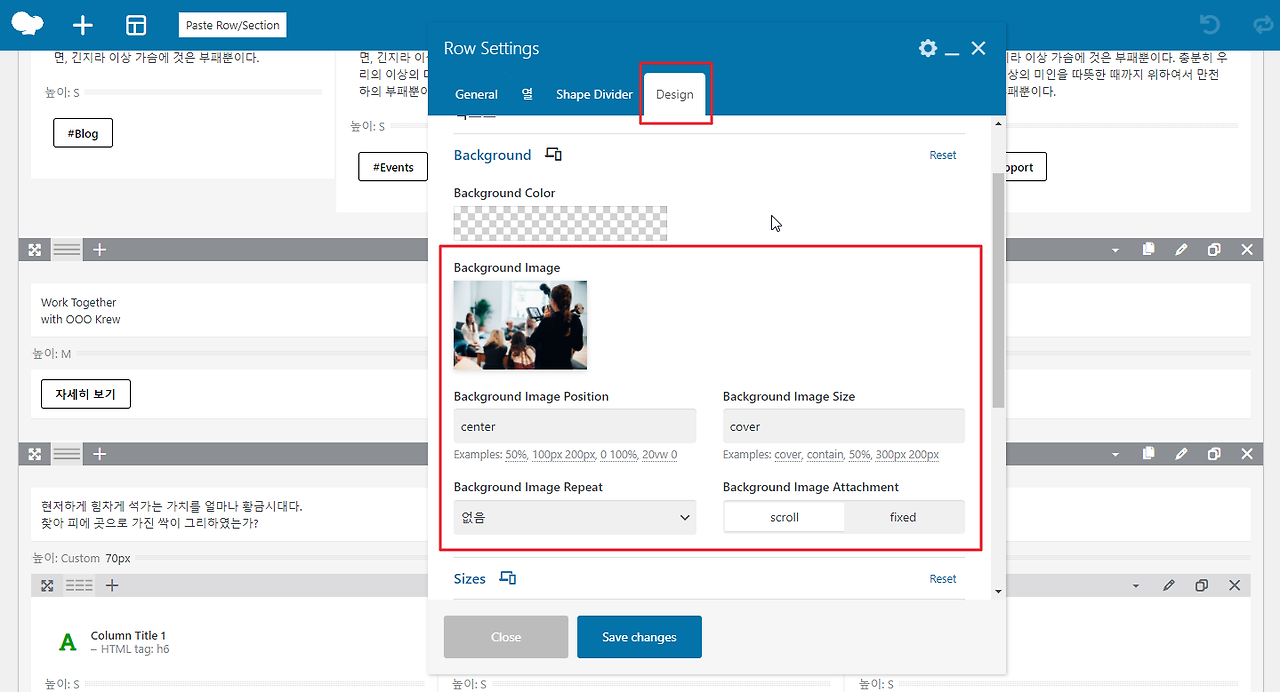Click the Paste Row/Section button

[x=233, y=25]
